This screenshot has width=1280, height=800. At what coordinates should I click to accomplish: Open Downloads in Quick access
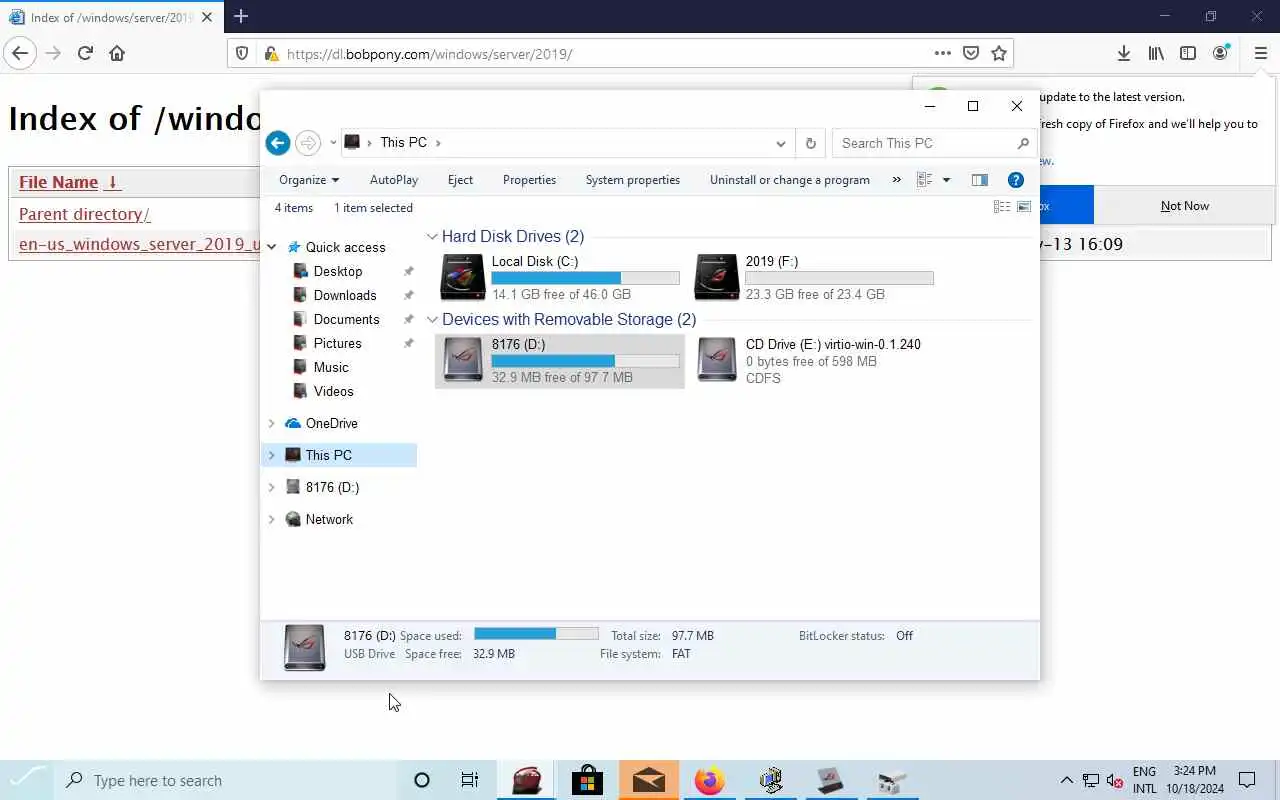(x=345, y=295)
